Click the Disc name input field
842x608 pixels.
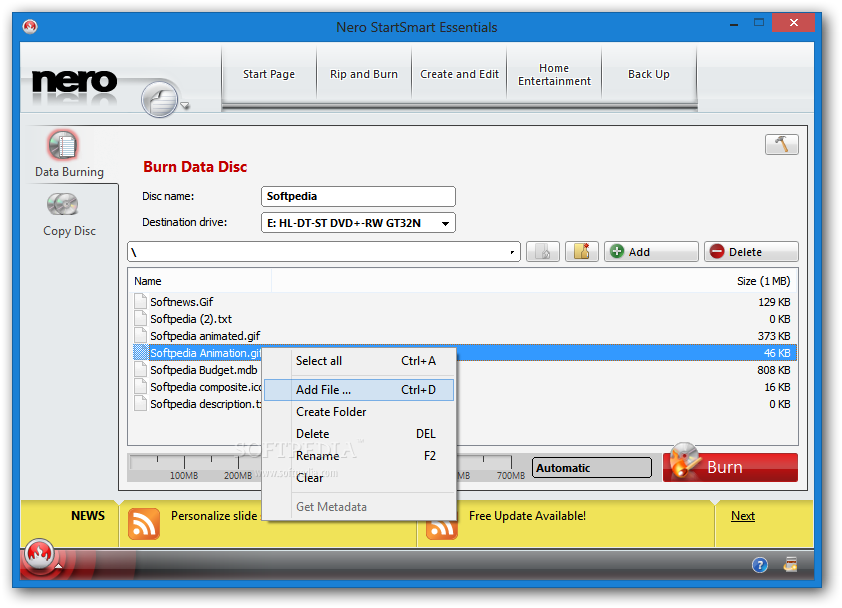[358, 197]
